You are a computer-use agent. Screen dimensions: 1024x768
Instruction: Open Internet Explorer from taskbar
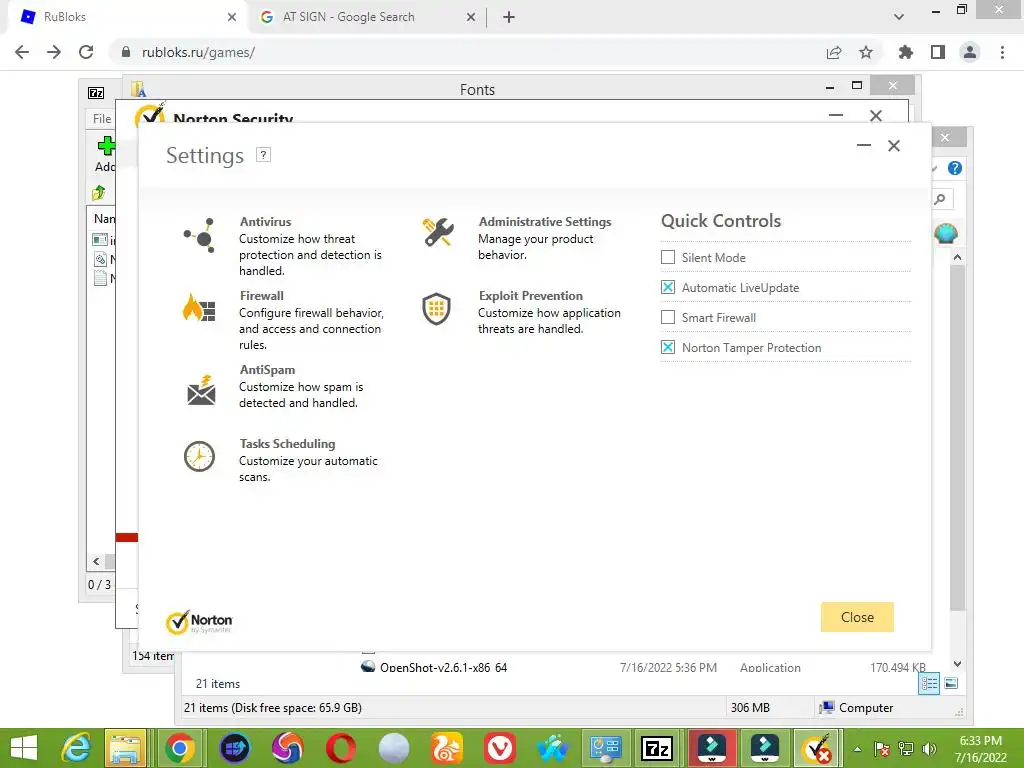point(76,748)
